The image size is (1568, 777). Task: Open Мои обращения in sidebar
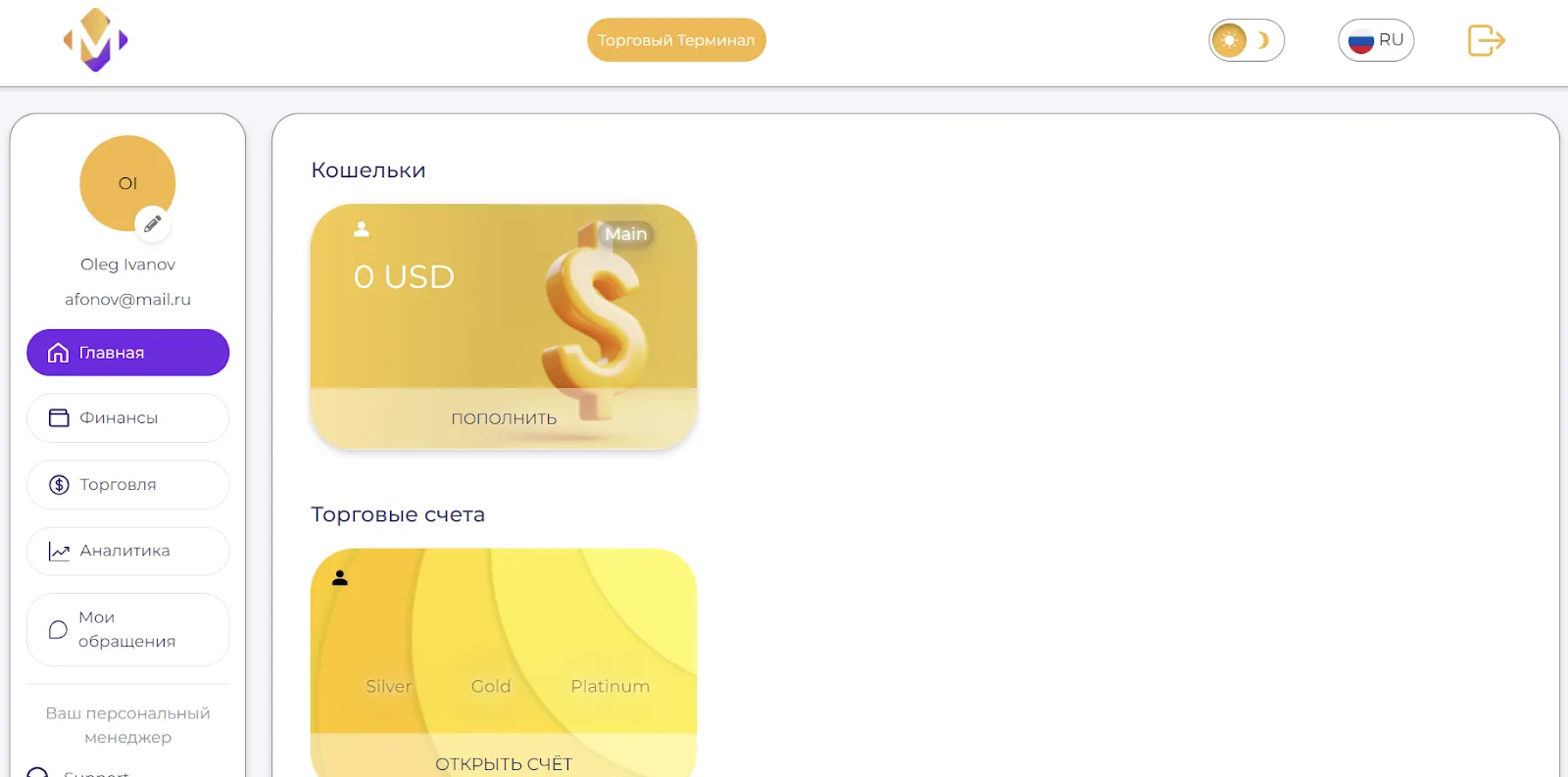coord(128,630)
